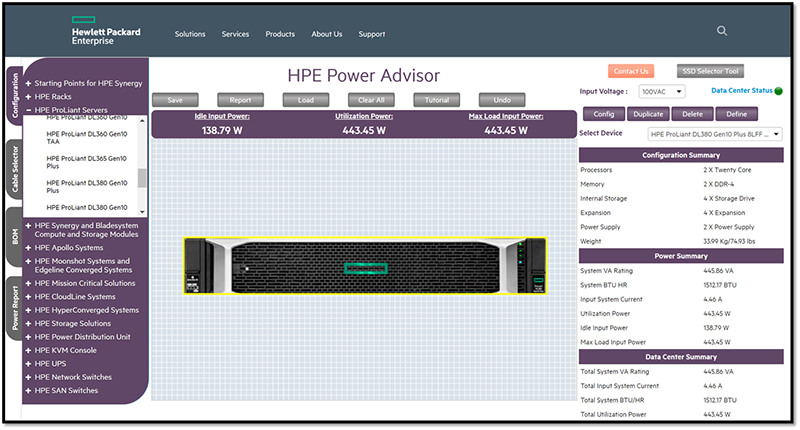Click the System VA Rating '445.86 VA' value

click(718, 271)
